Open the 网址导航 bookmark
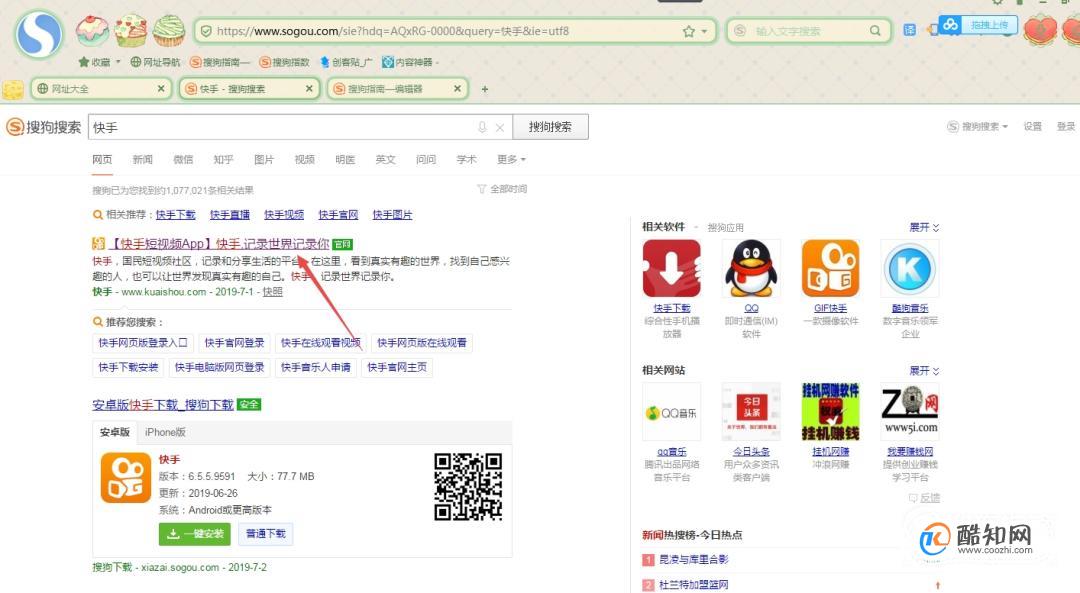1080x593 pixels. (x=155, y=62)
